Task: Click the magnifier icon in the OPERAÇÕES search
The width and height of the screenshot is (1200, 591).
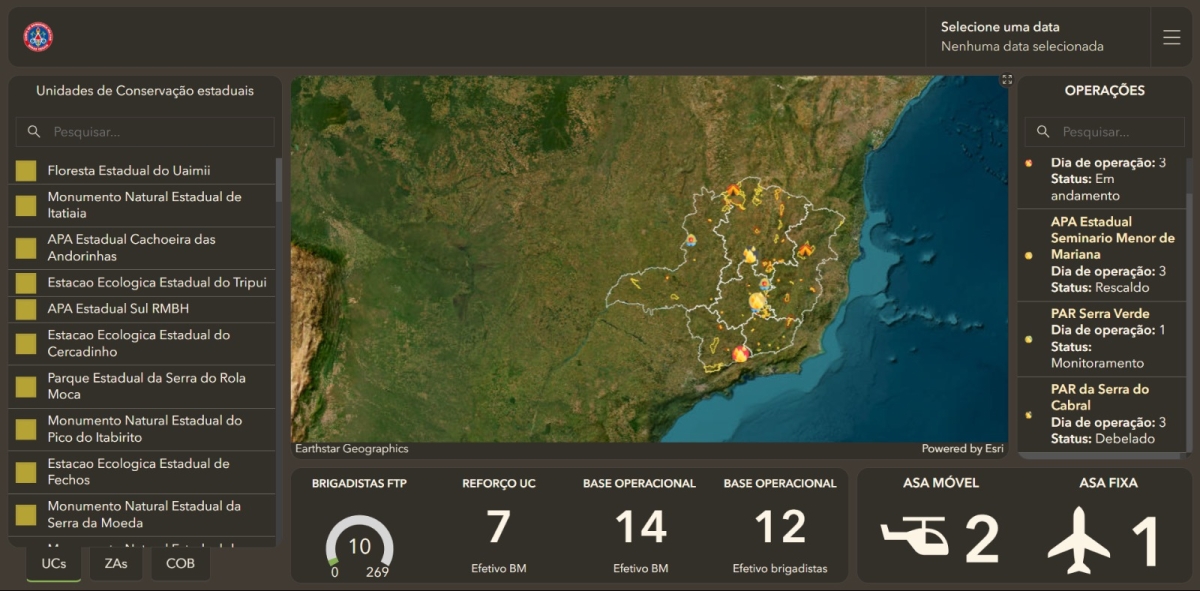Action: [1043, 132]
